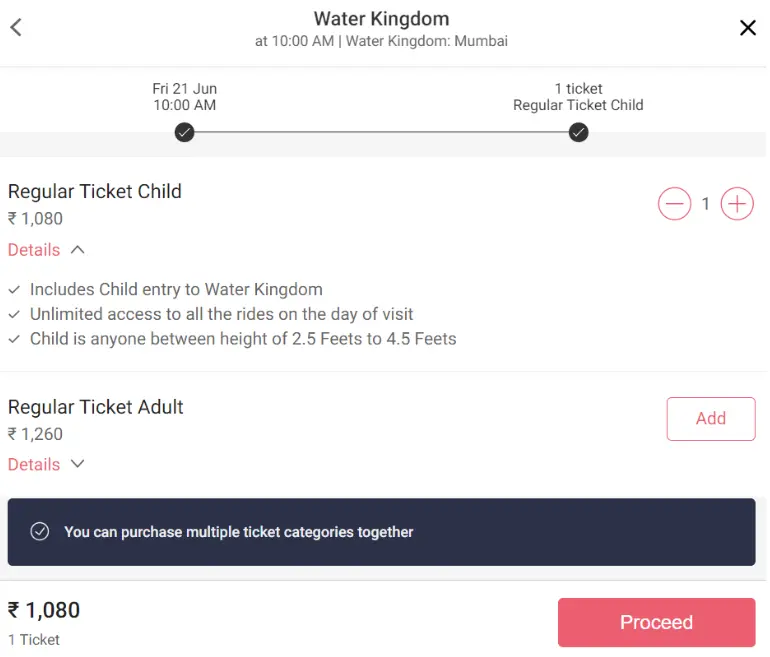Image resolution: width=770 pixels, height=657 pixels.
Task: Click the Regular Ticket Child title
Action: click(95, 192)
